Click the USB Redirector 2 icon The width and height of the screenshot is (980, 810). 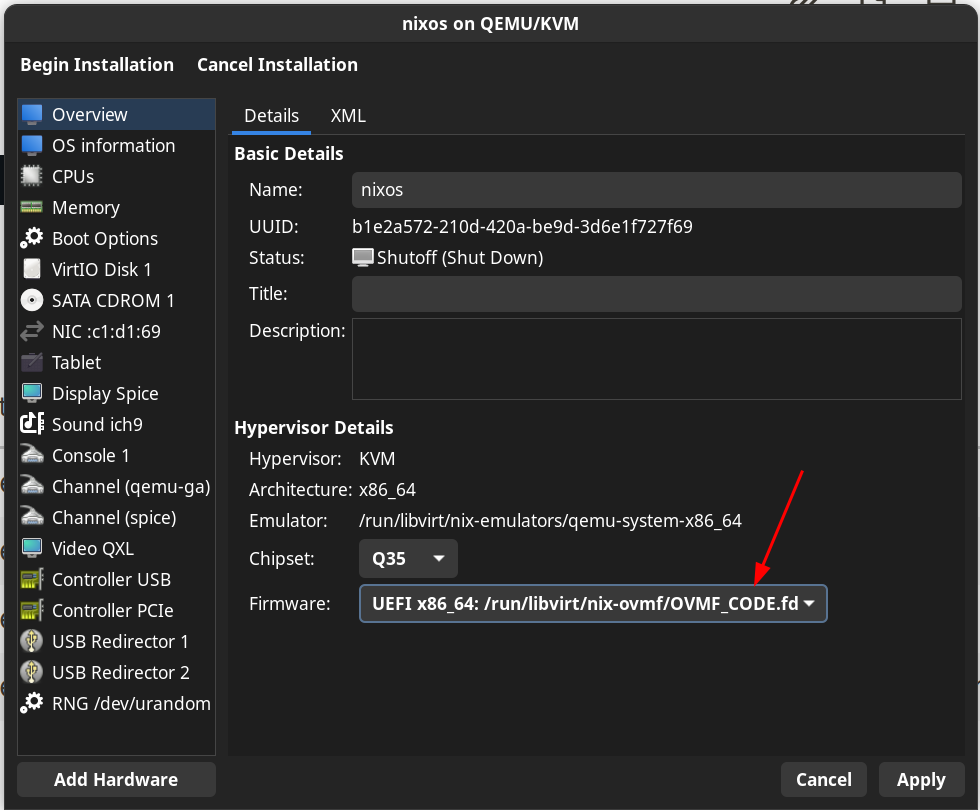pyautogui.click(x=32, y=672)
